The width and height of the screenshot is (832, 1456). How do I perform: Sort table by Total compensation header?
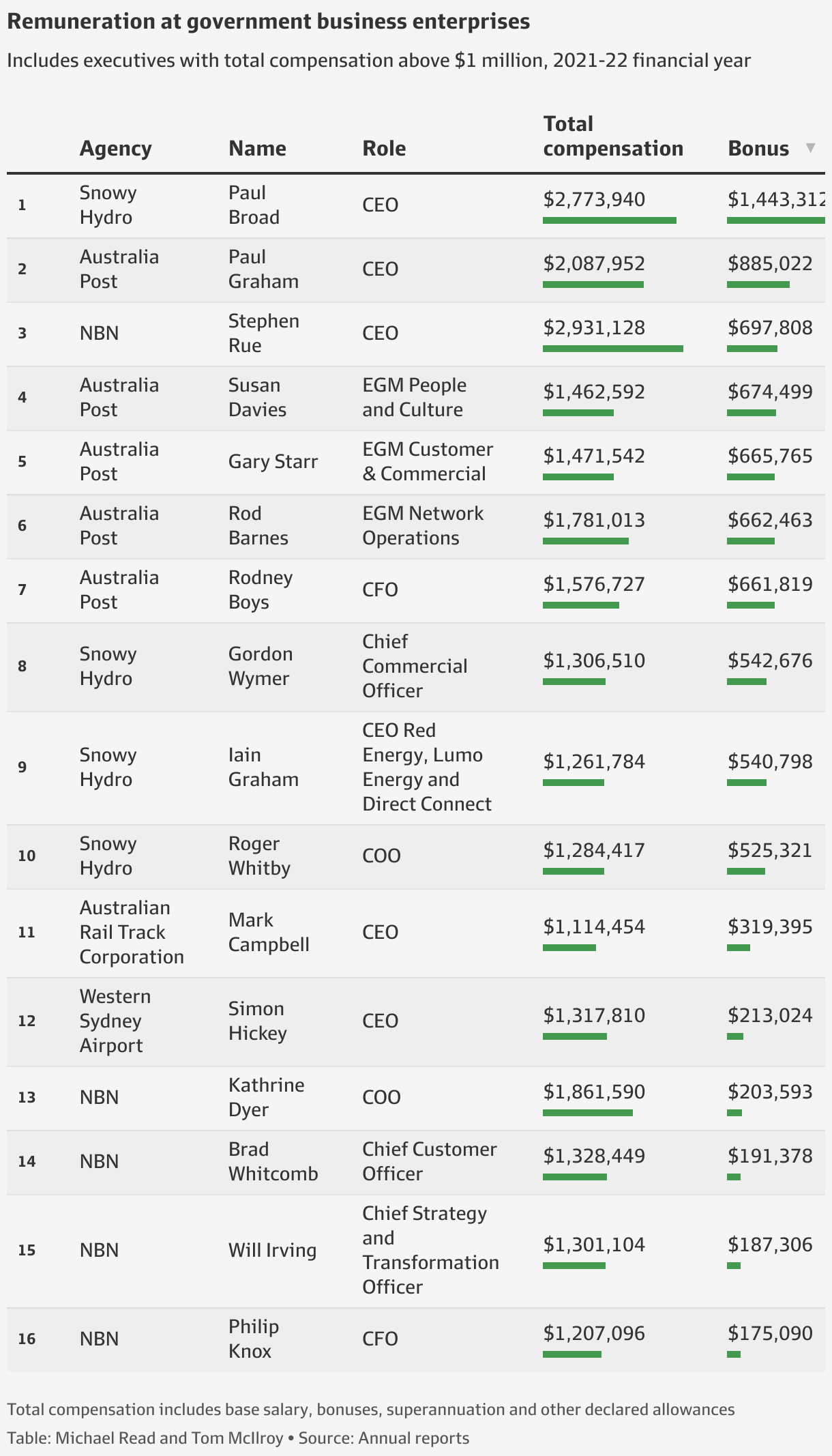pos(613,136)
